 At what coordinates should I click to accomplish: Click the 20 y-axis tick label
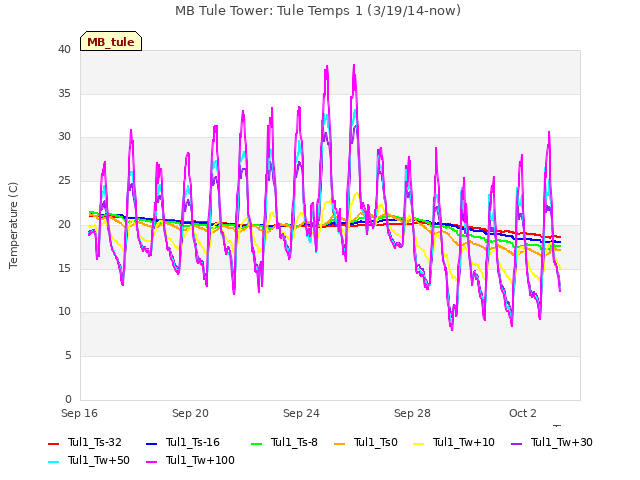pyautogui.click(x=64, y=224)
